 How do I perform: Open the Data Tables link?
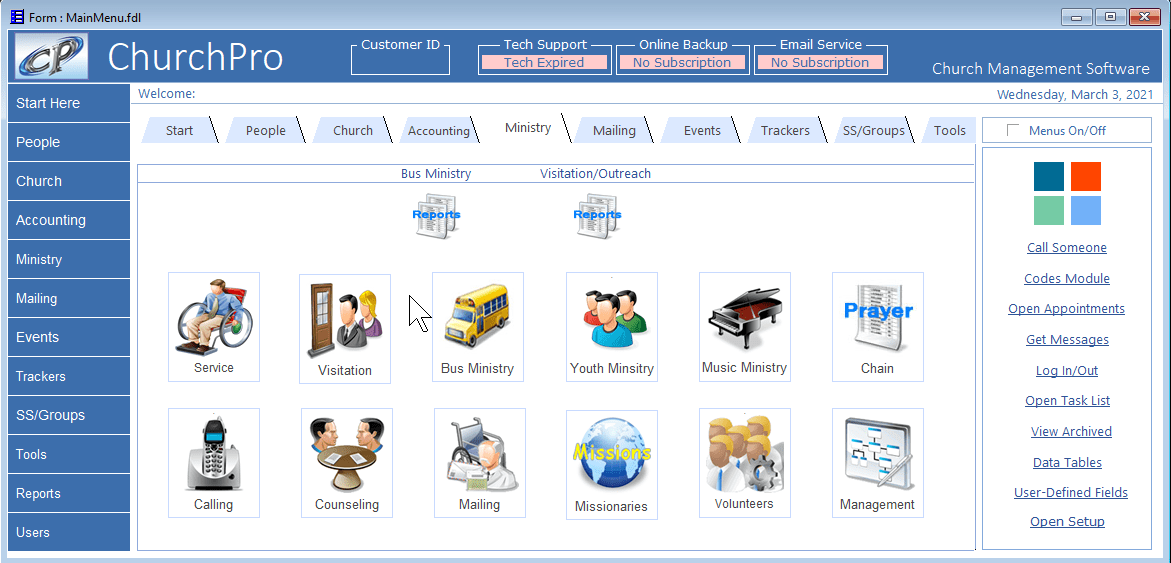pyautogui.click(x=1066, y=463)
